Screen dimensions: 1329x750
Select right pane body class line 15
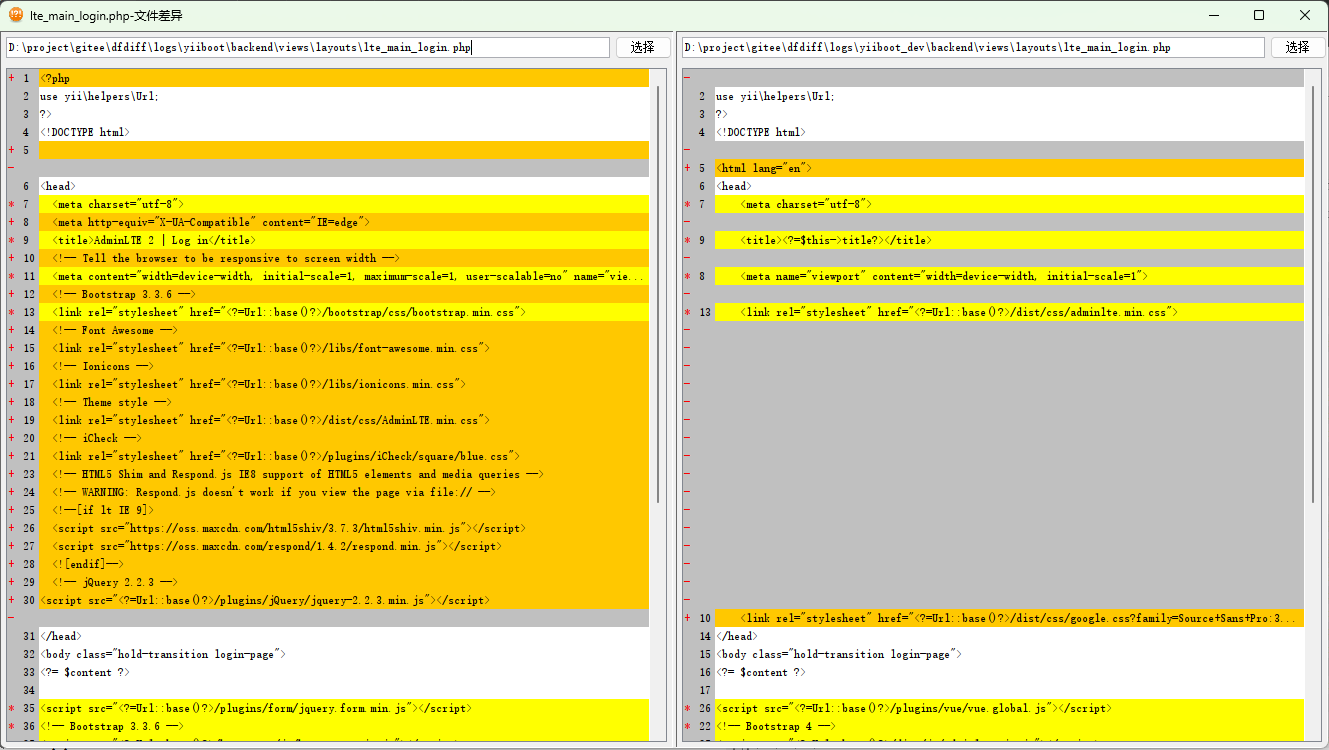(x=1009, y=654)
